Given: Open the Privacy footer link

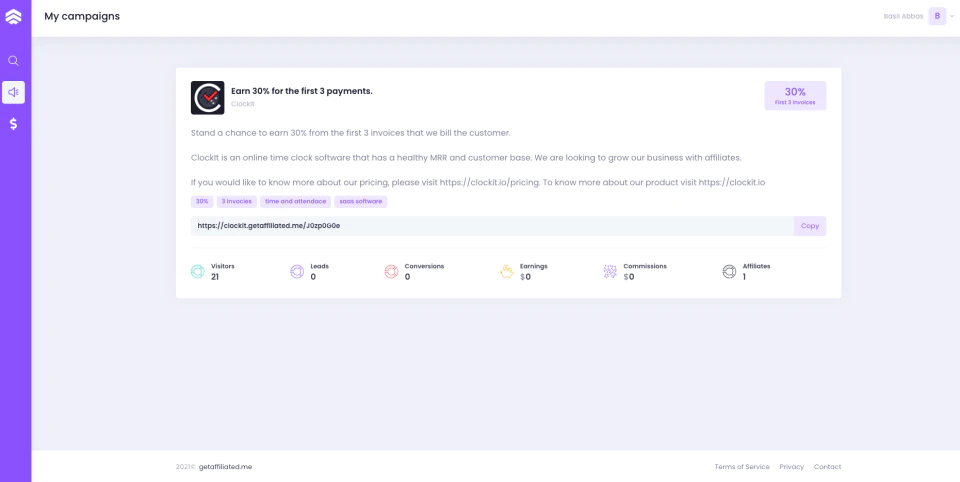Looking at the screenshot, I should coord(792,467).
